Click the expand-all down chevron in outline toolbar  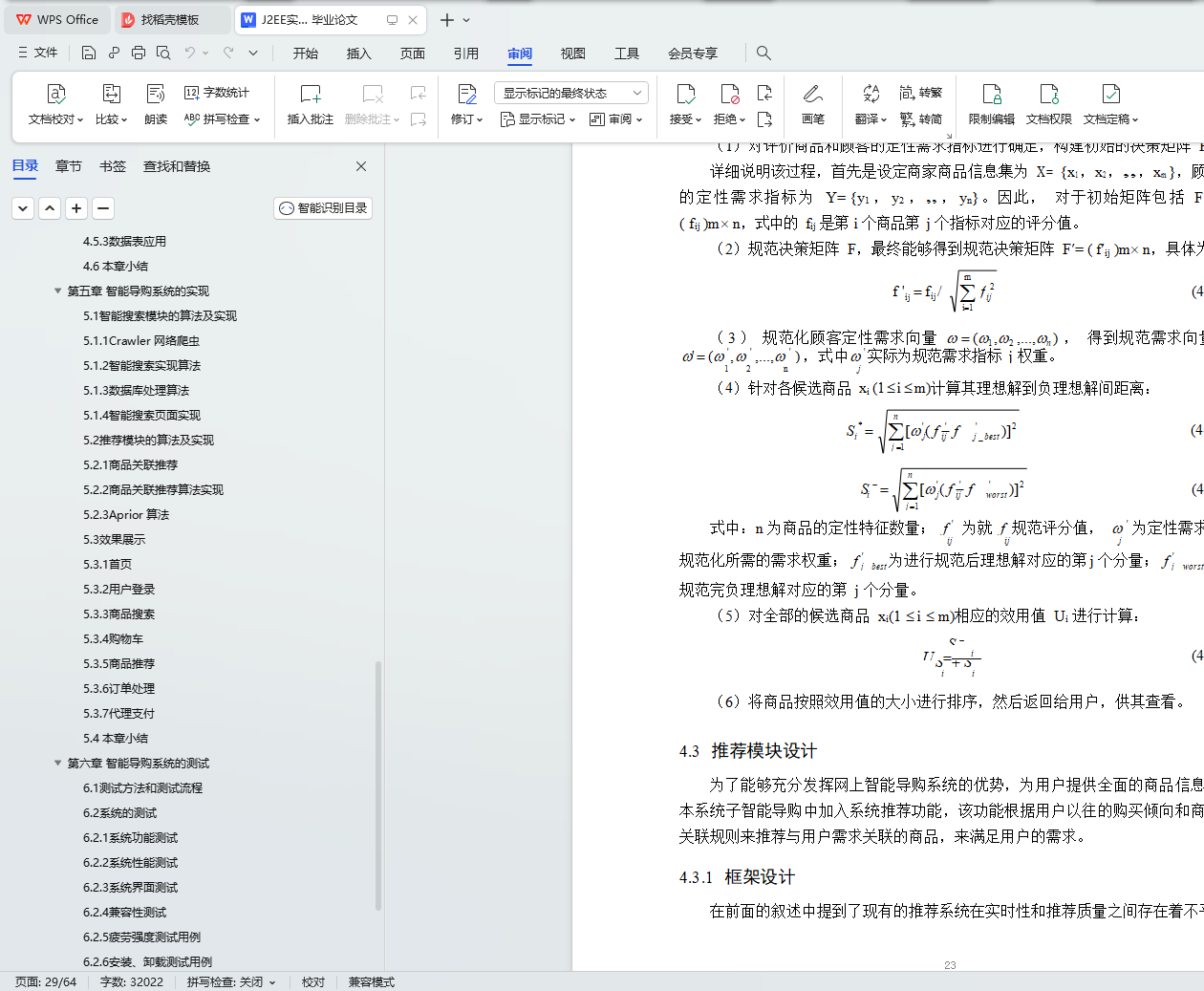[23, 208]
